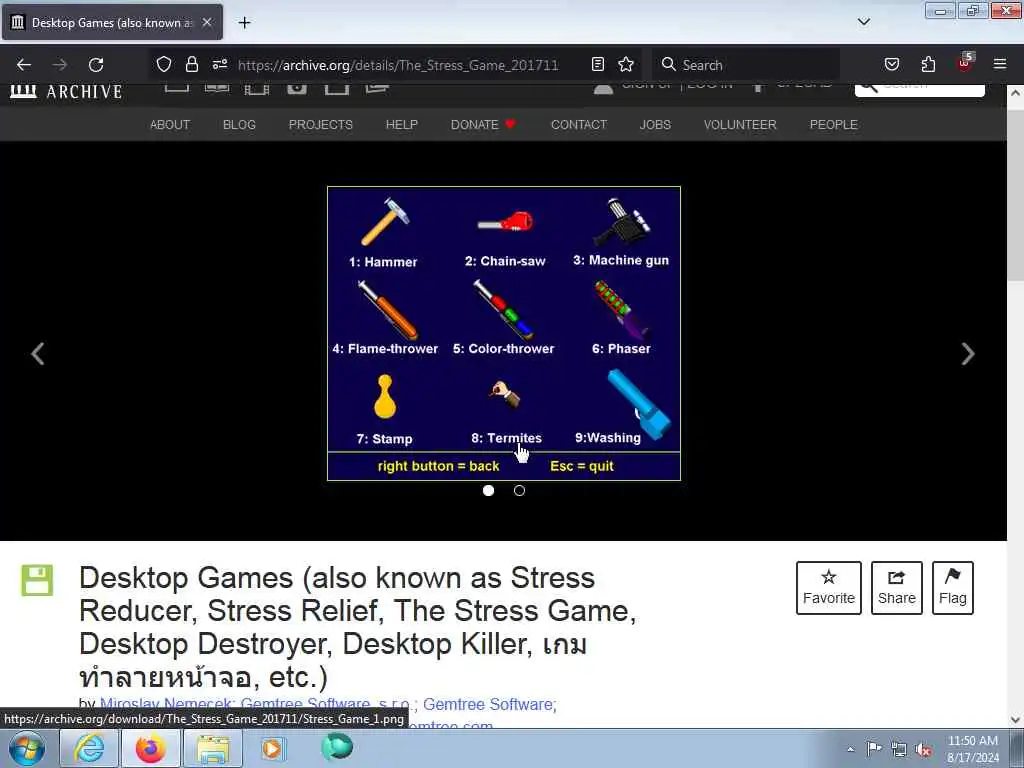Expand the list all tabs chevron
Viewport: 1024px width, 768px height.
tap(863, 22)
